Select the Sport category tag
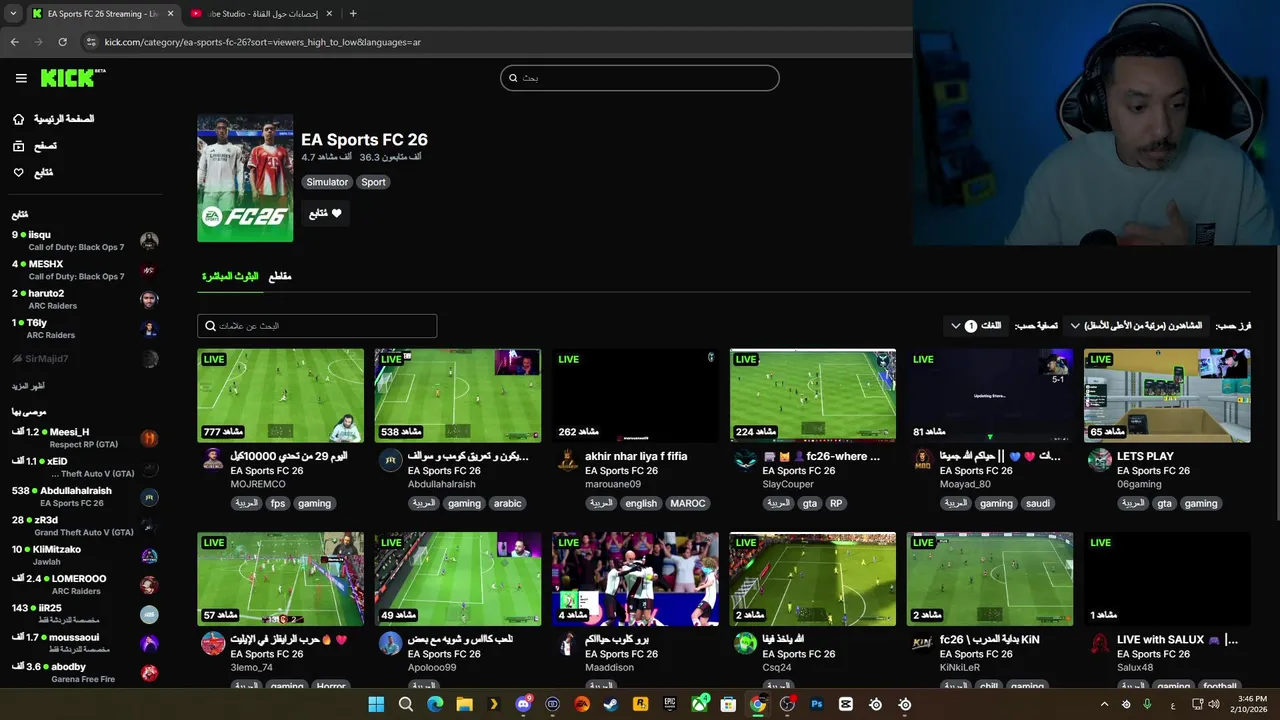 (x=373, y=182)
